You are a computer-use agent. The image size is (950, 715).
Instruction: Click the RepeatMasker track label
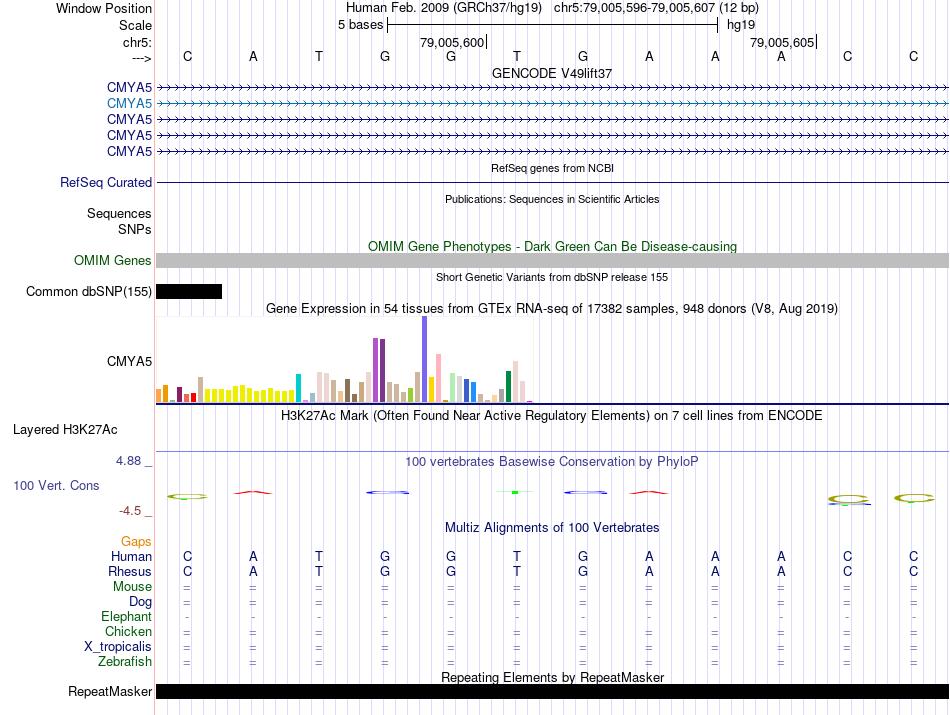(x=110, y=692)
